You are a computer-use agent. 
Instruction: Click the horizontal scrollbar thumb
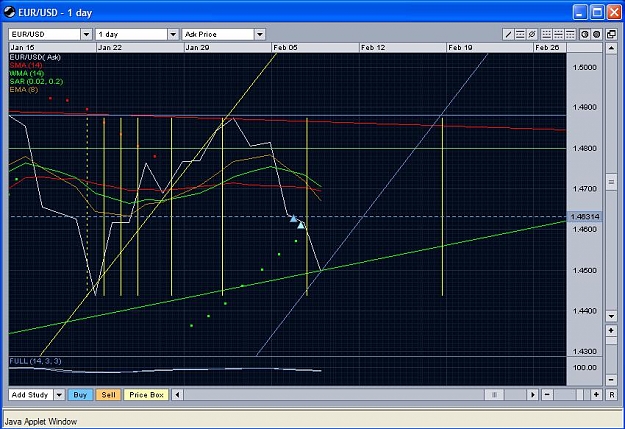point(494,395)
